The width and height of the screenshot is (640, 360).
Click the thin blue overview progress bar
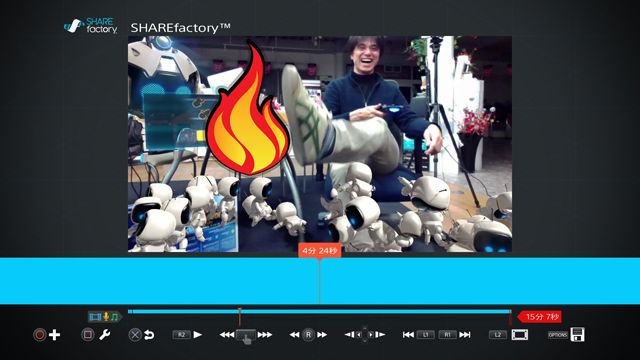319,311
